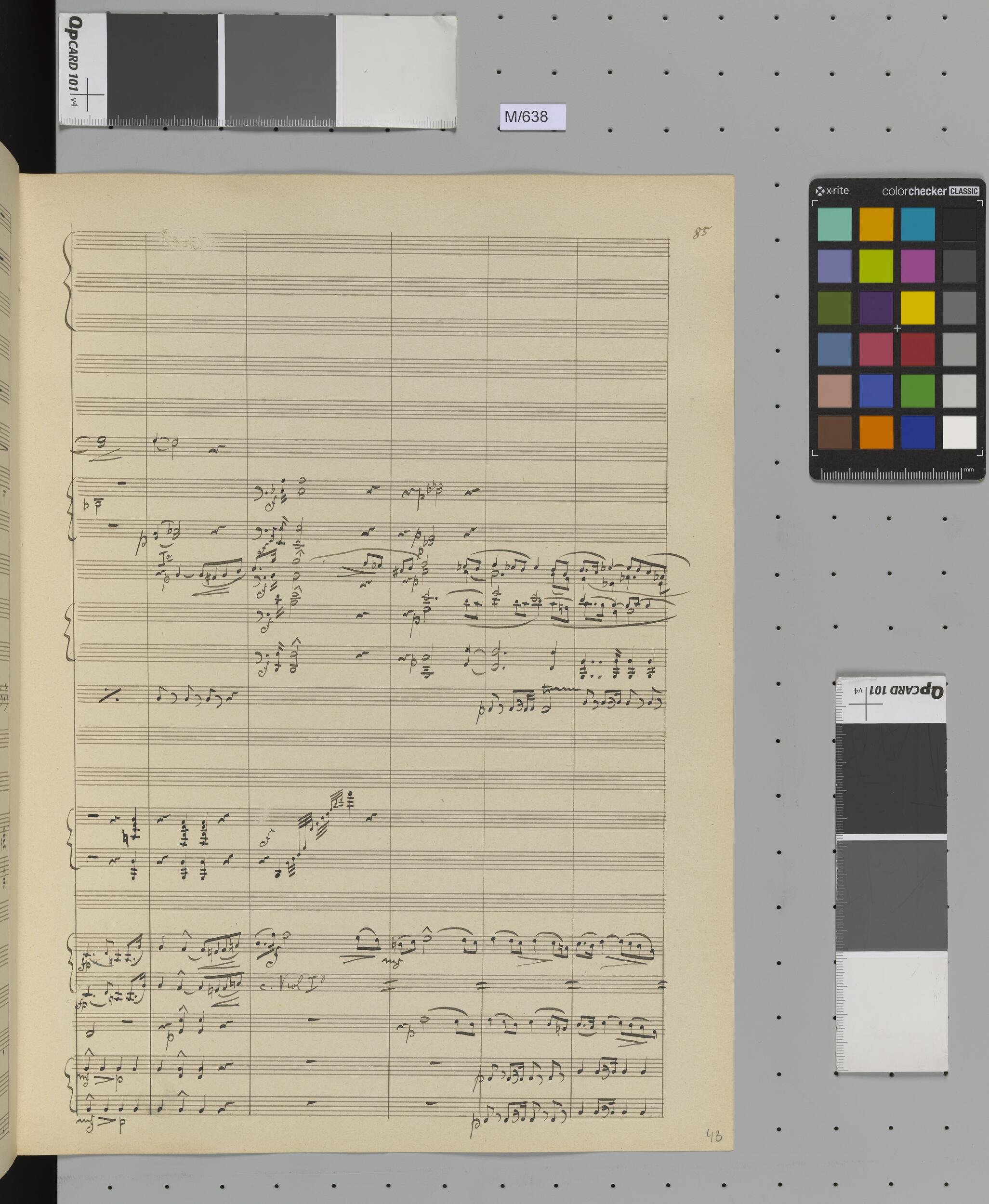Viewport: 989px width, 1204px height.
Task: Select the orange swatch in bottom row
Action: (876, 432)
